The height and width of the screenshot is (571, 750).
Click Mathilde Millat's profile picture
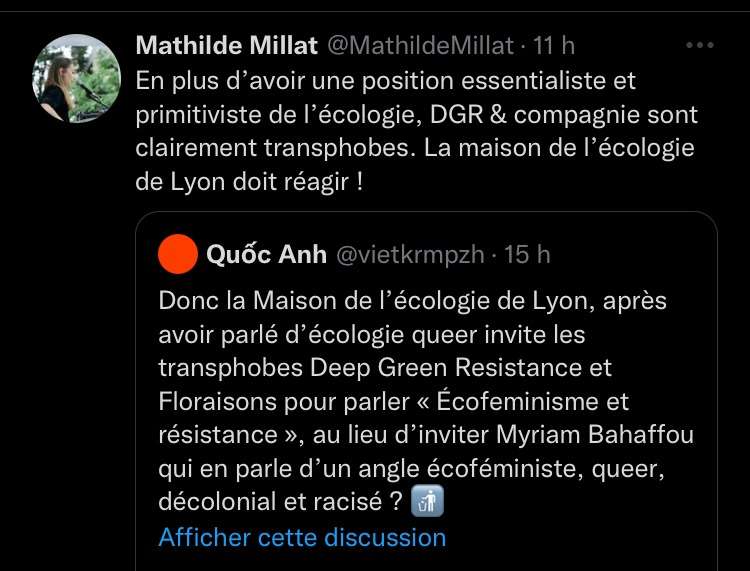click(77, 78)
